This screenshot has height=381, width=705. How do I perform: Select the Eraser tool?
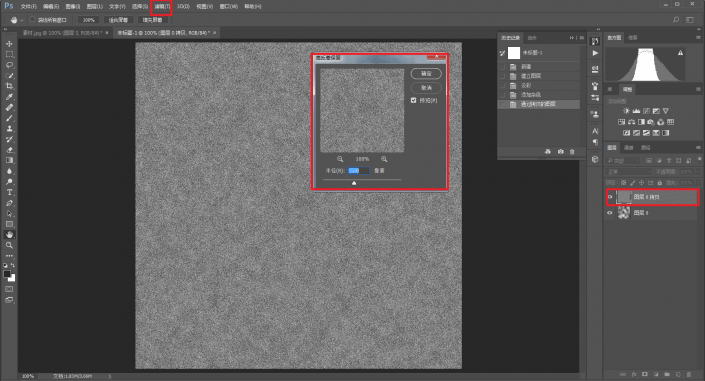(9, 150)
